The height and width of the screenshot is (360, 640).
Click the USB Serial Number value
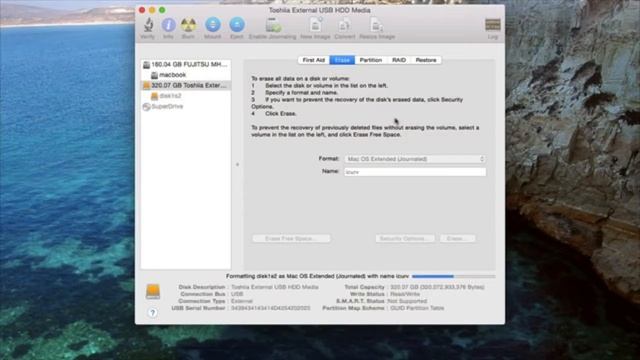[x=271, y=308]
